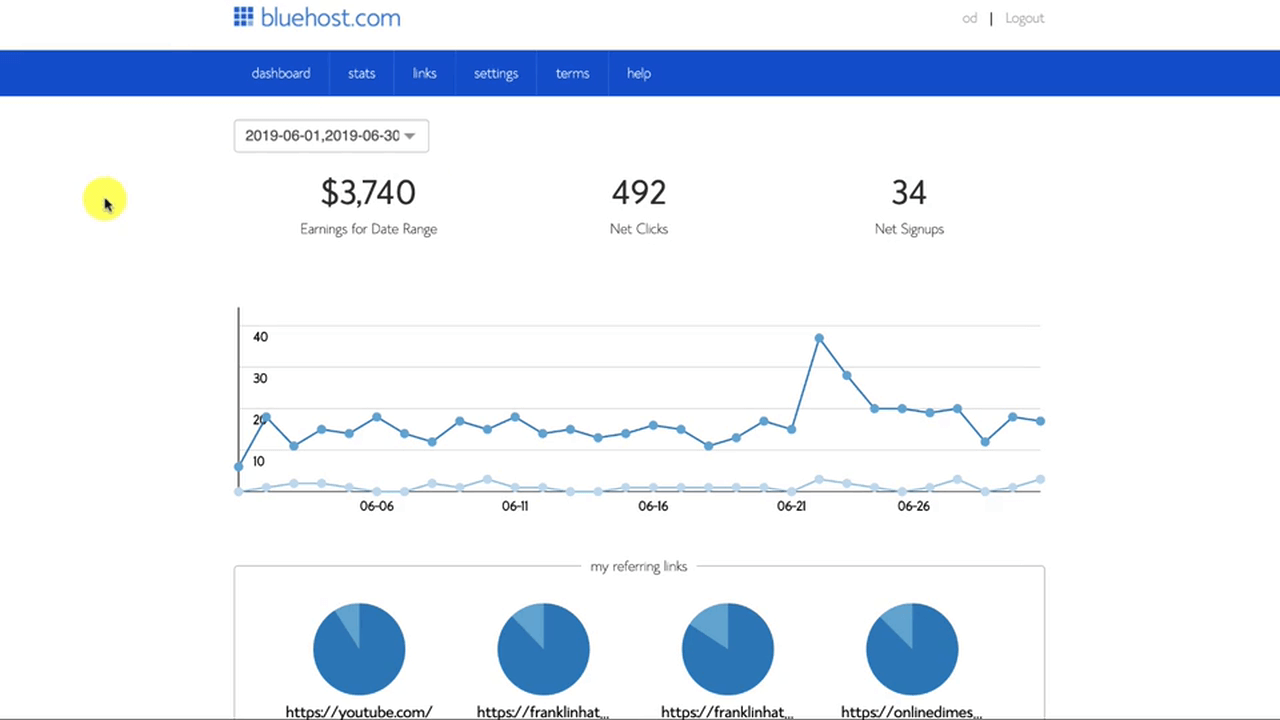Open the stats tab
This screenshot has width=1280, height=720.
[362, 73]
